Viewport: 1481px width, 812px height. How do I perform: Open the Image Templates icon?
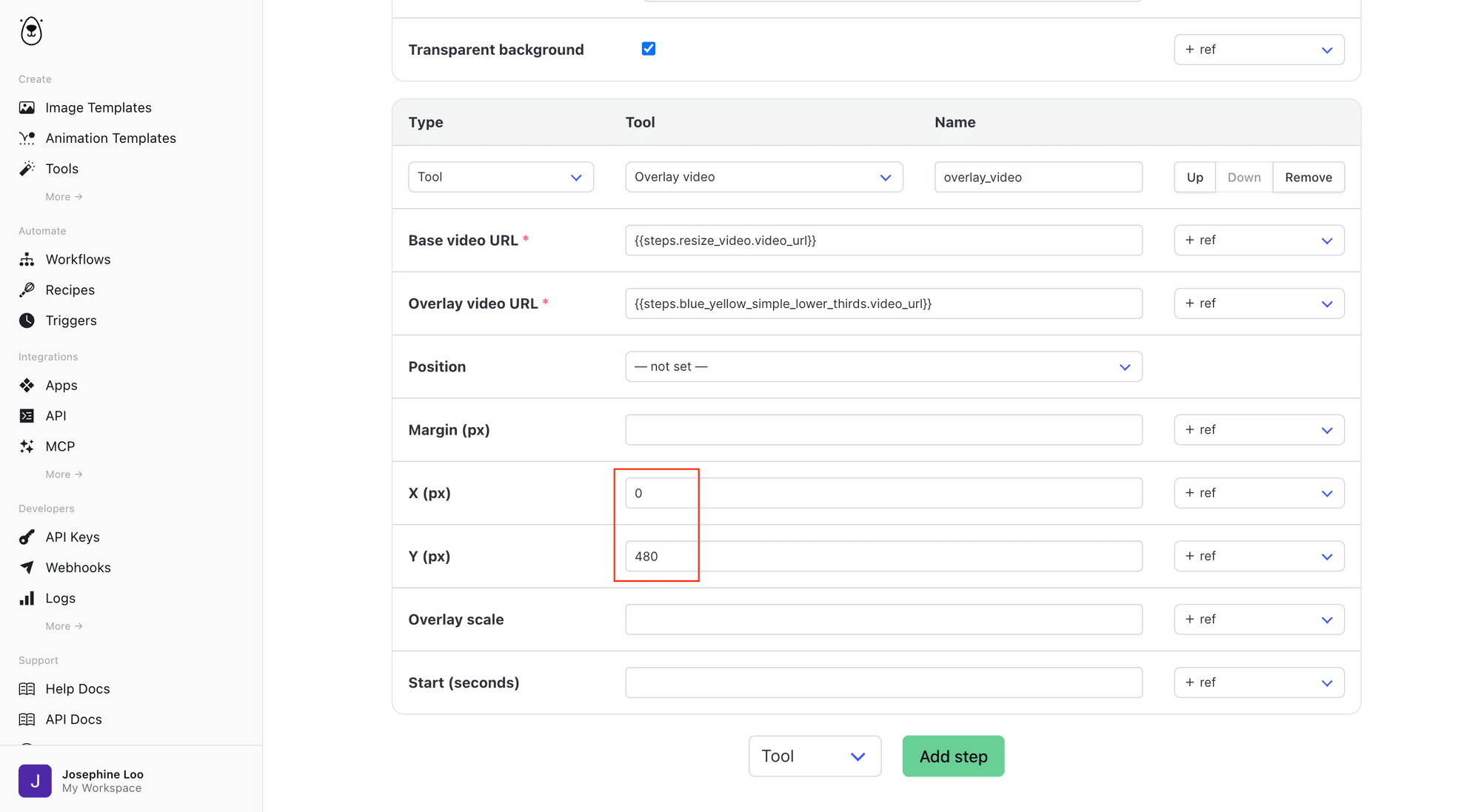tap(27, 107)
